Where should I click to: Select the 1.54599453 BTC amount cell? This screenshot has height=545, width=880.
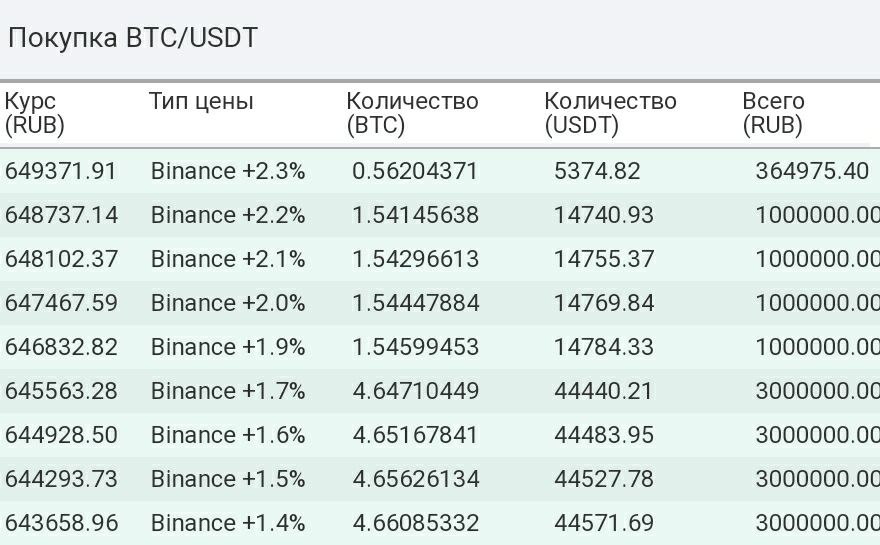click(x=416, y=347)
